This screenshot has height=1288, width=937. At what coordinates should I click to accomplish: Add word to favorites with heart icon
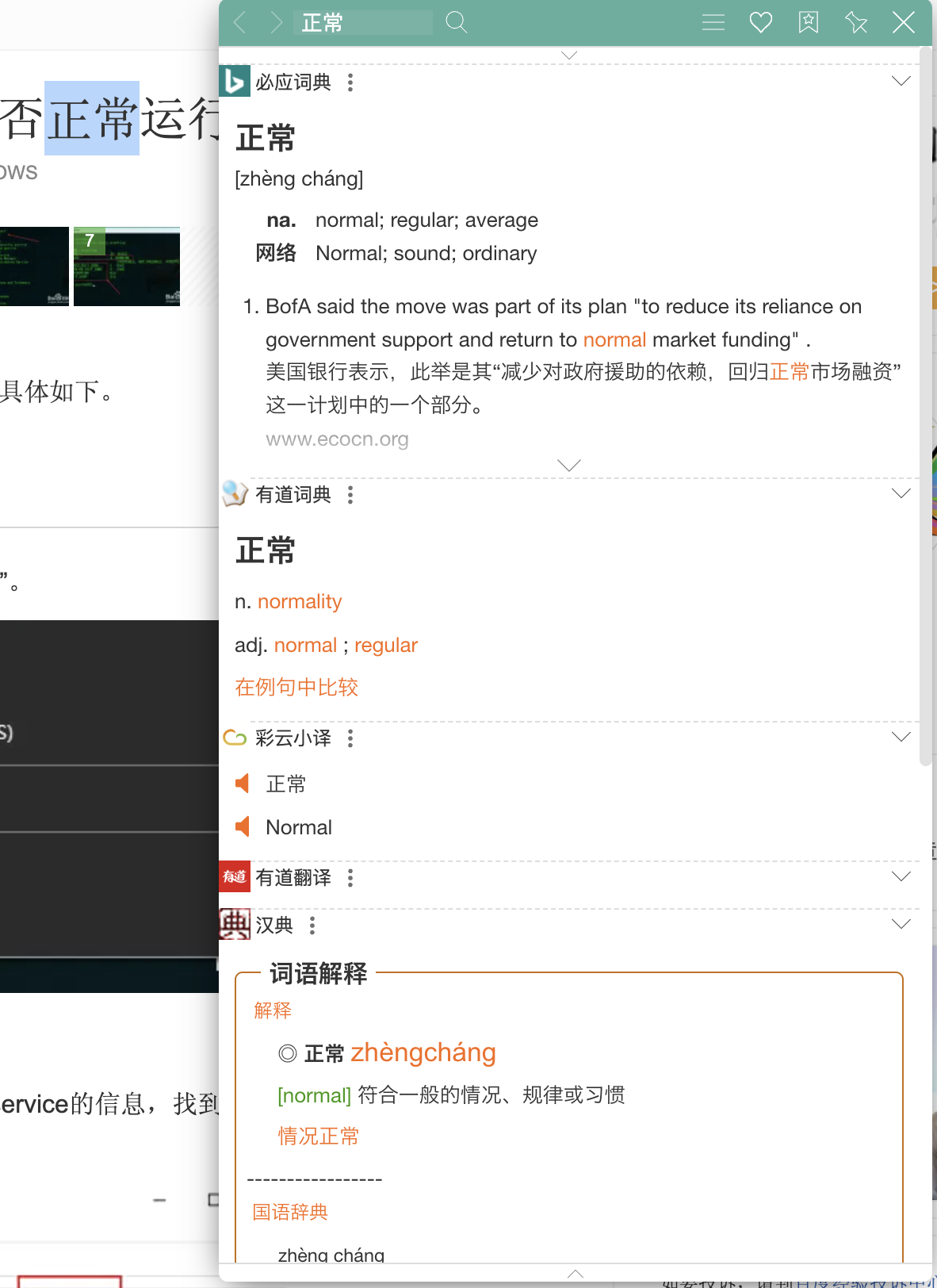[x=760, y=22]
